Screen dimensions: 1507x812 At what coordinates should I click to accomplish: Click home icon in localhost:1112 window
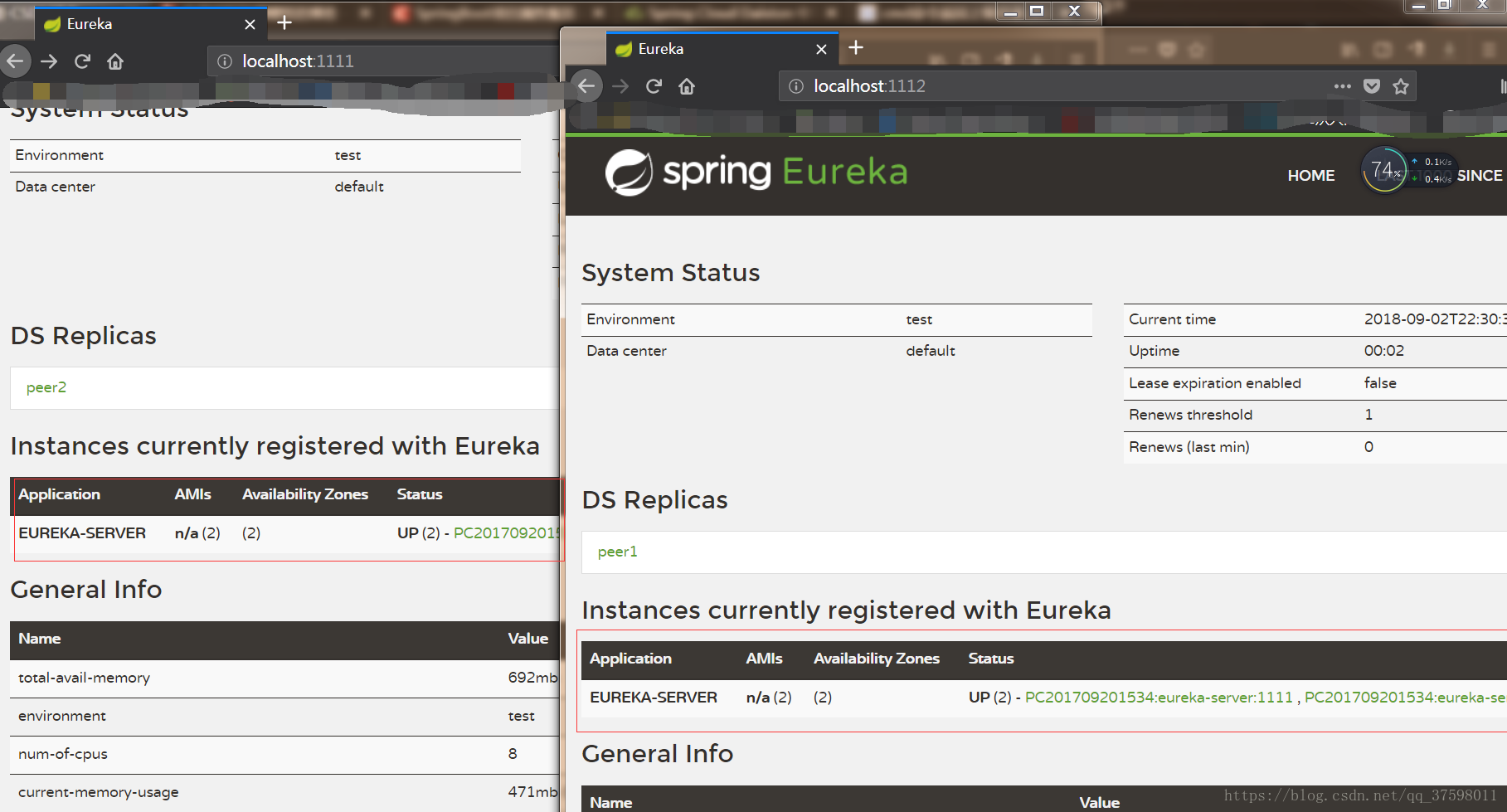point(687,86)
